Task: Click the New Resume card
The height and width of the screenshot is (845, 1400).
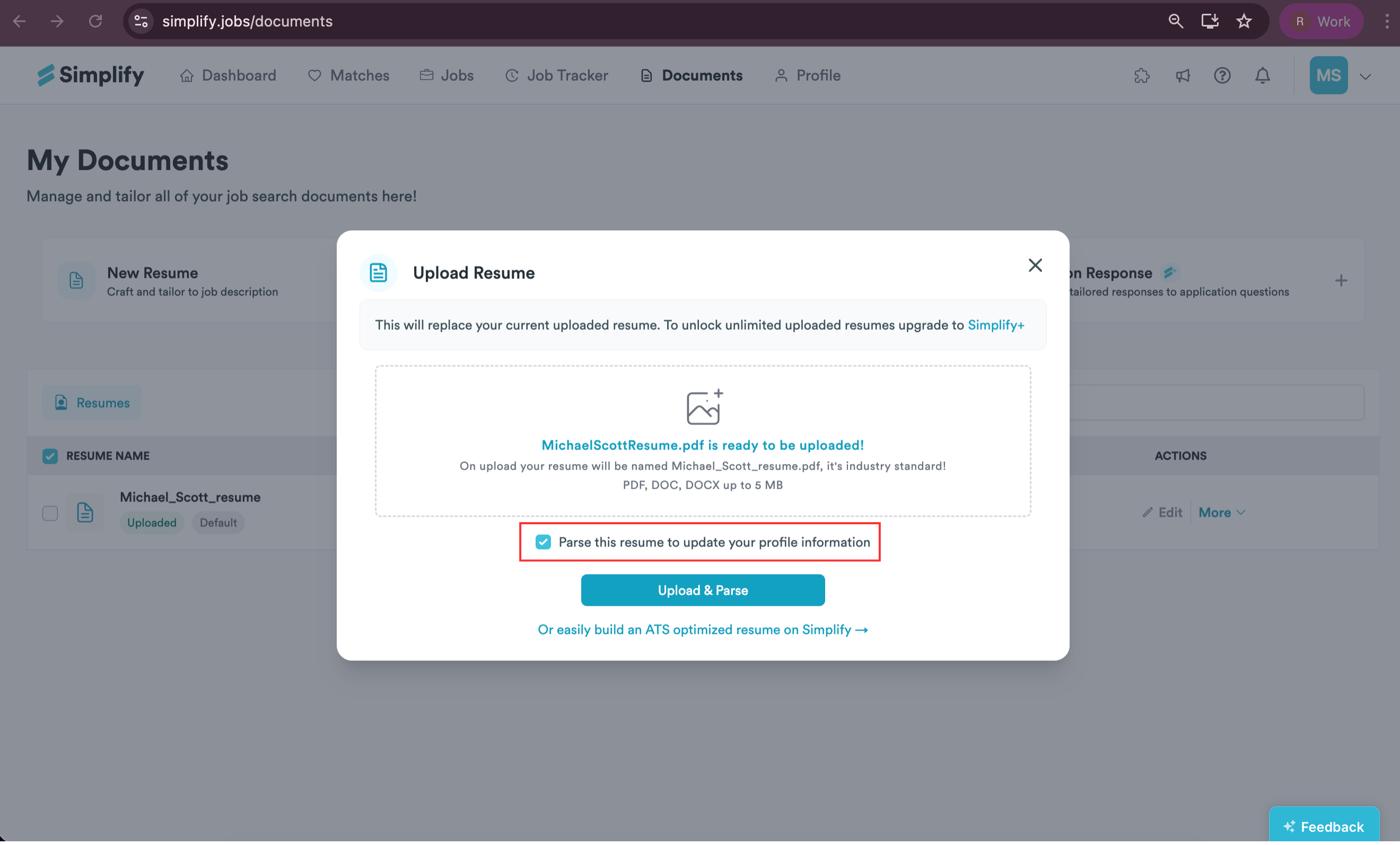Action: tap(190, 280)
